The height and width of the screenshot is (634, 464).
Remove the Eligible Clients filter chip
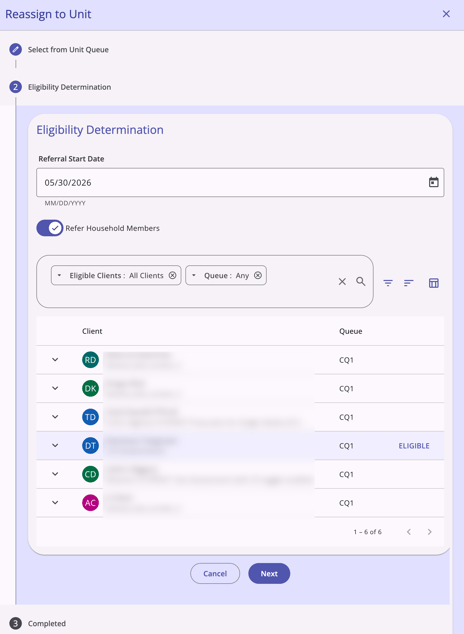pyautogui.click(x=173, y=275)
